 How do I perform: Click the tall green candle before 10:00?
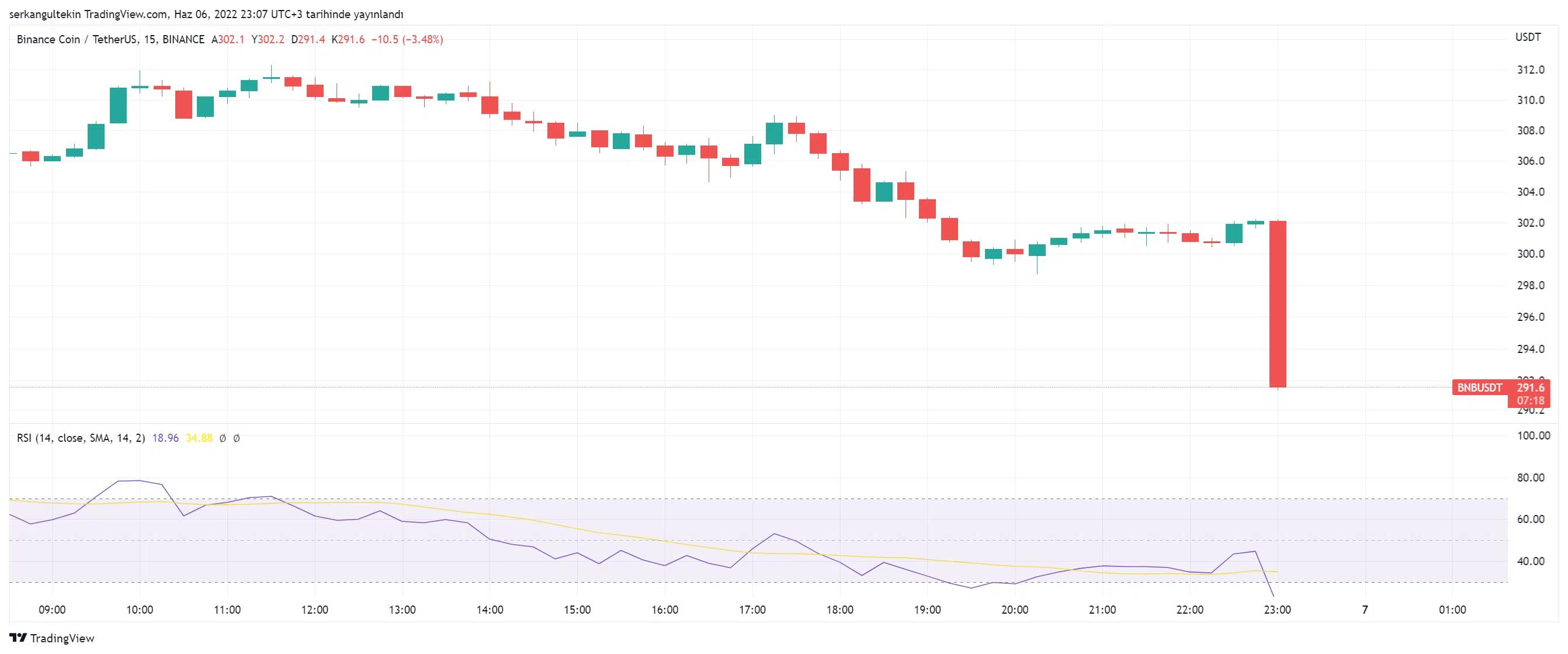(x=118, y=105)
